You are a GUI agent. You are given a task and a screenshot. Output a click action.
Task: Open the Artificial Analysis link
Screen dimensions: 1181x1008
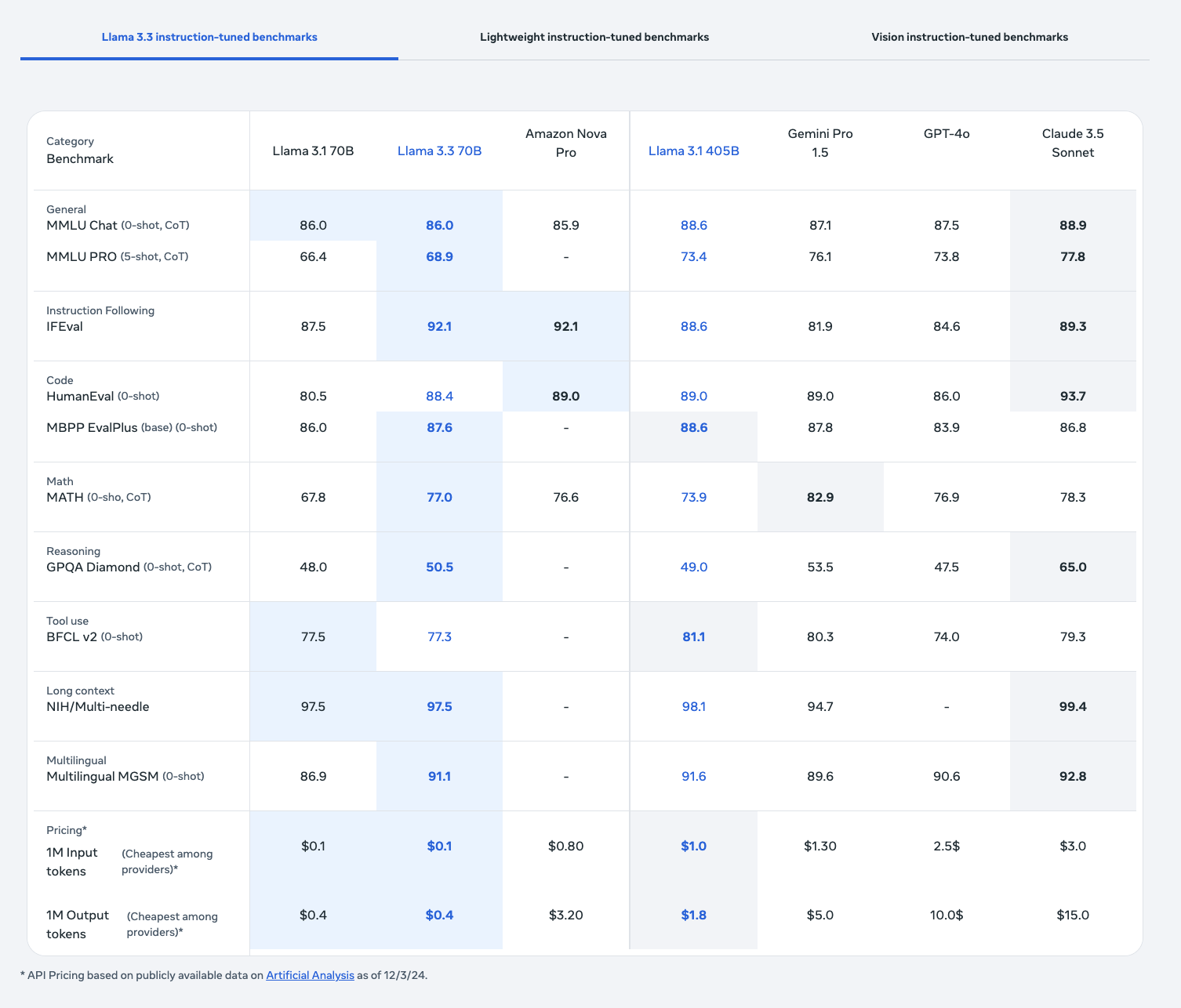tap(310, 975)
